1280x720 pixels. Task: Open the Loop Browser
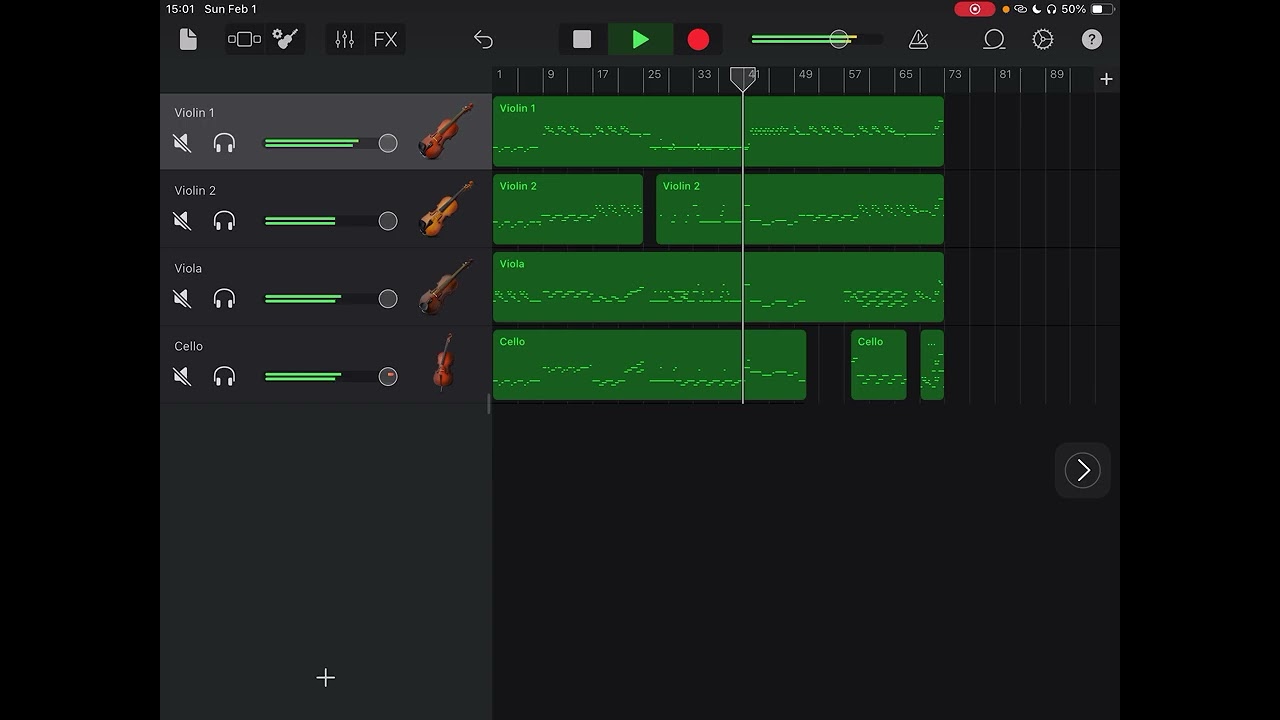993,39
